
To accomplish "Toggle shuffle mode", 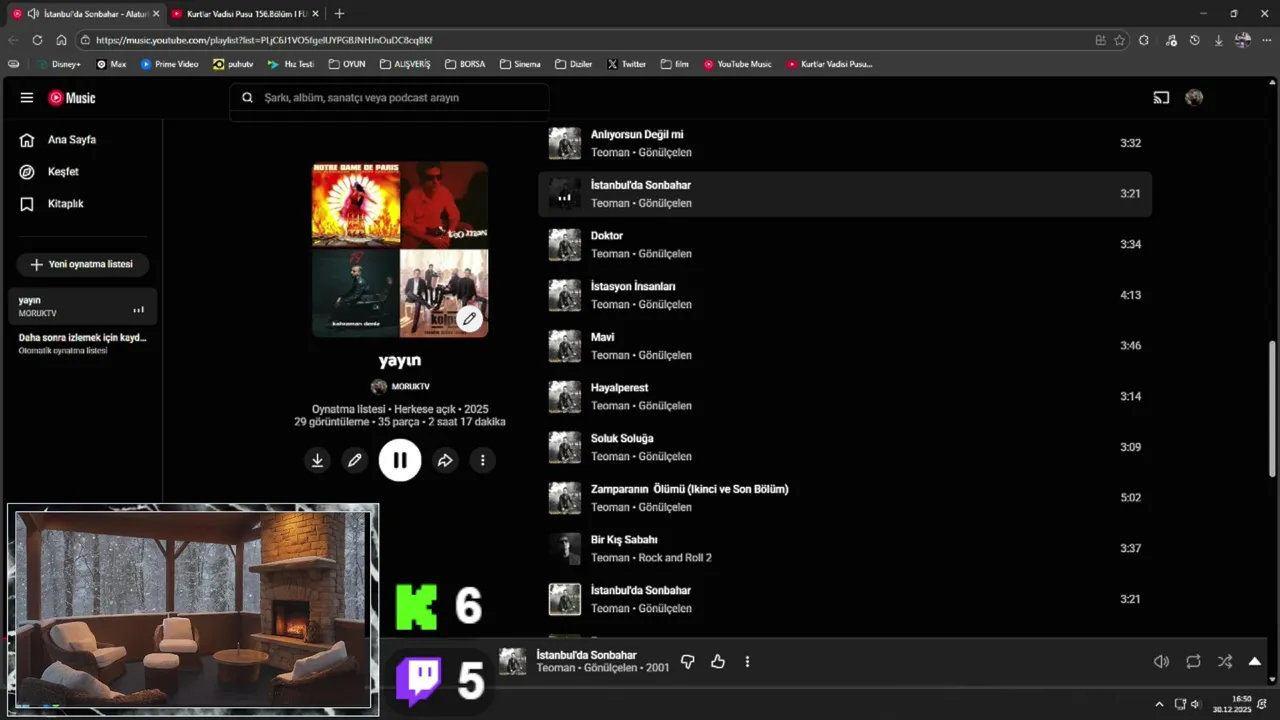I will [x=1225, y=661].
